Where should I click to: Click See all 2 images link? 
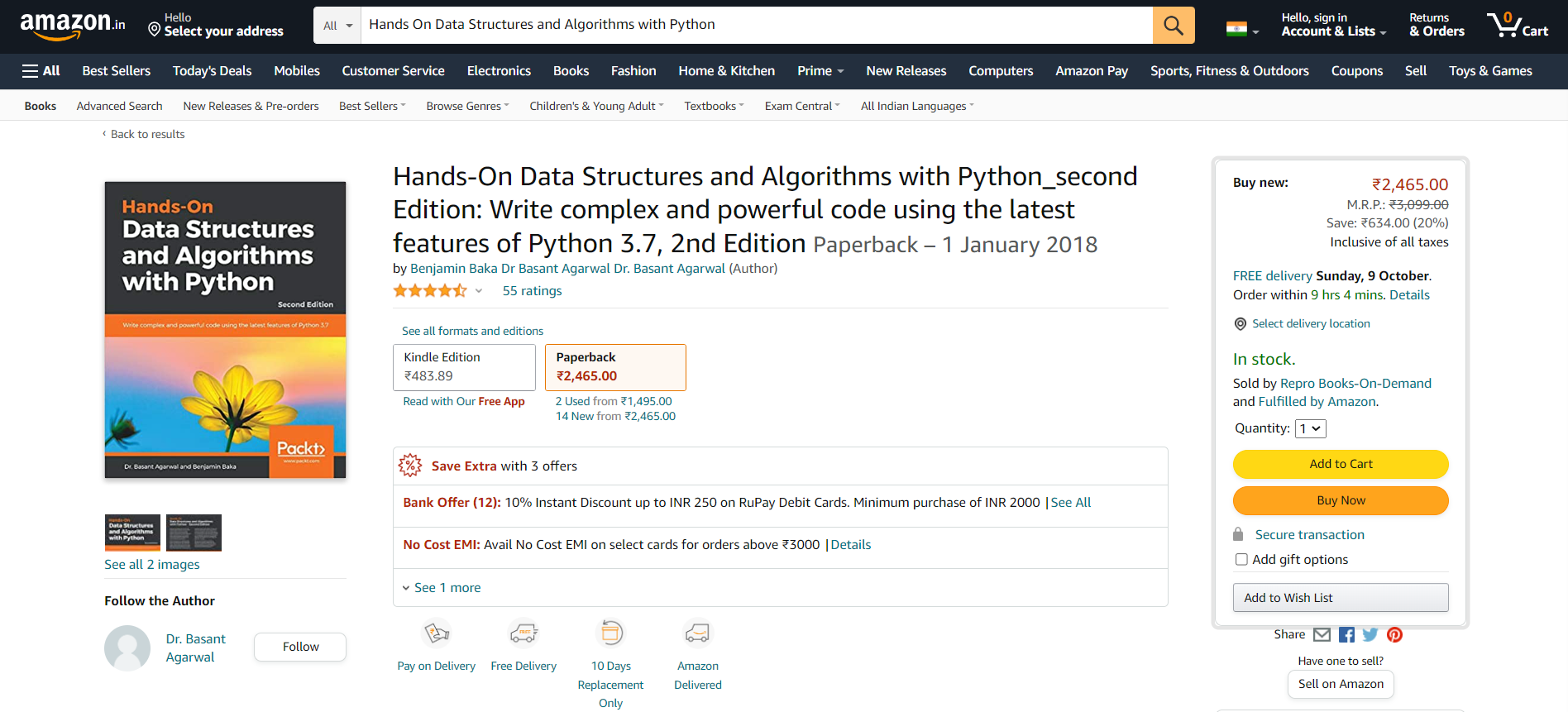(152, 565)
